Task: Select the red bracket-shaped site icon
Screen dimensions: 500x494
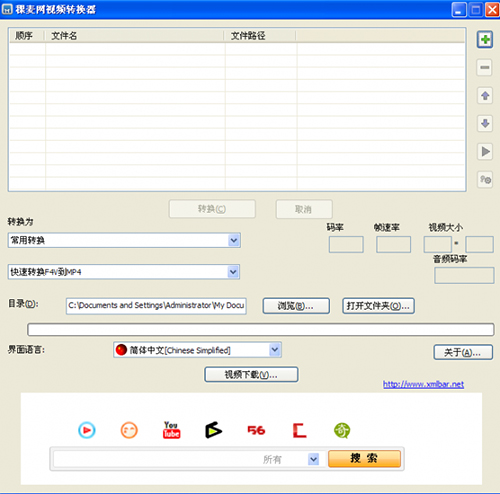Action: point(299,430)
